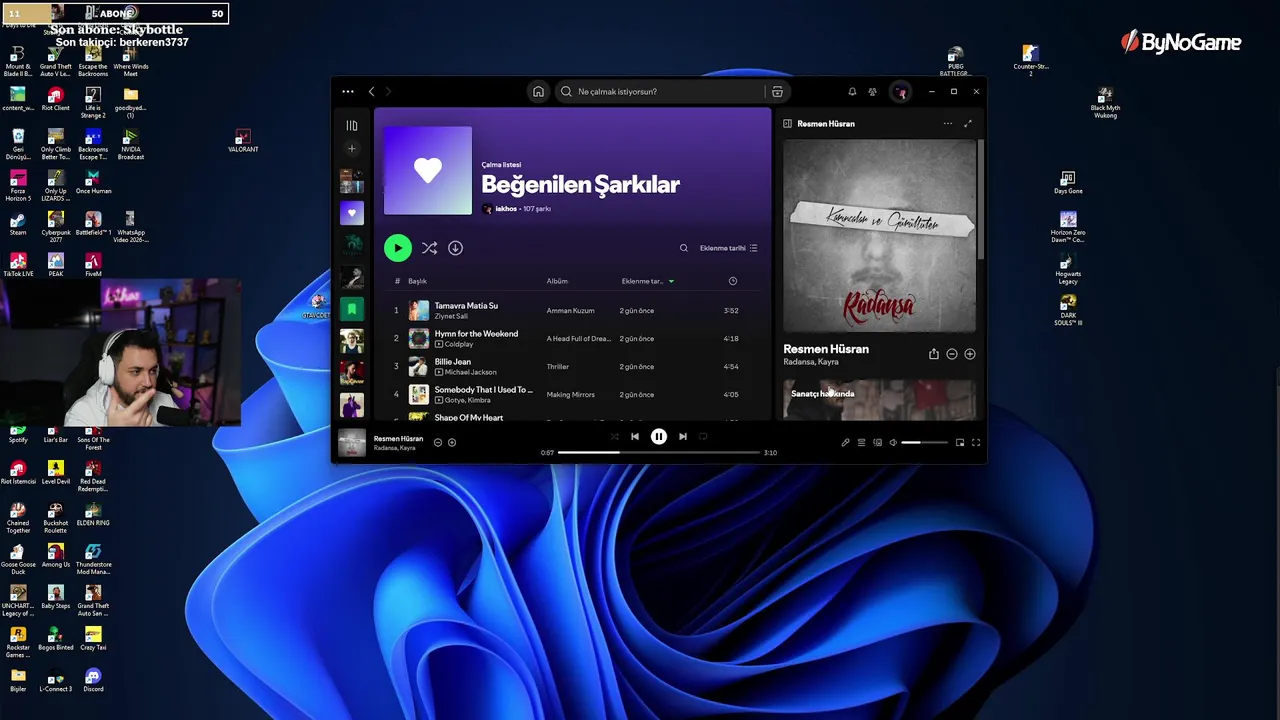Select the Liked Songs heart tile in sidebar
The image size is (1280, 720).
351,212
